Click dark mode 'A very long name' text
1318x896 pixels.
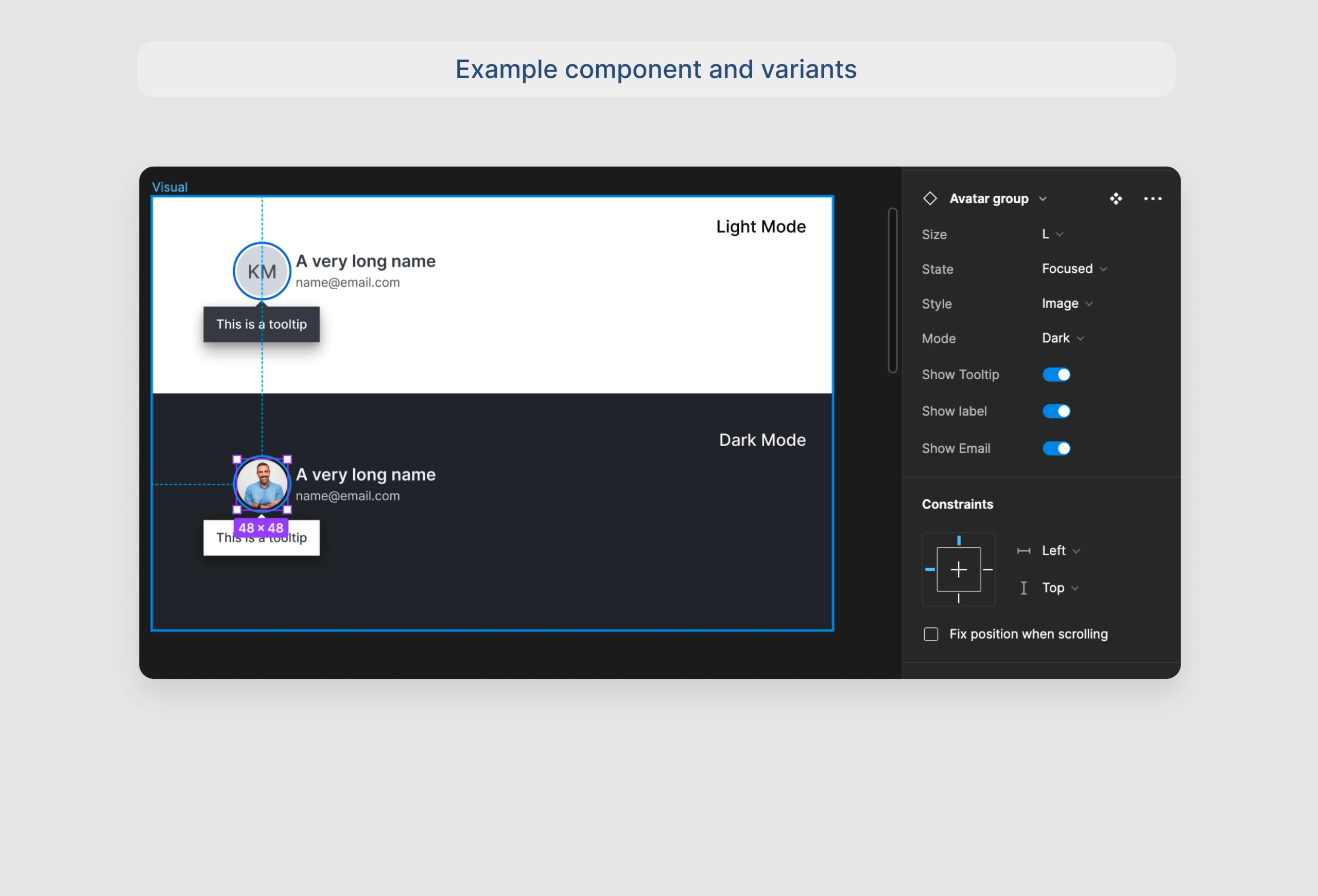[366, 475]
